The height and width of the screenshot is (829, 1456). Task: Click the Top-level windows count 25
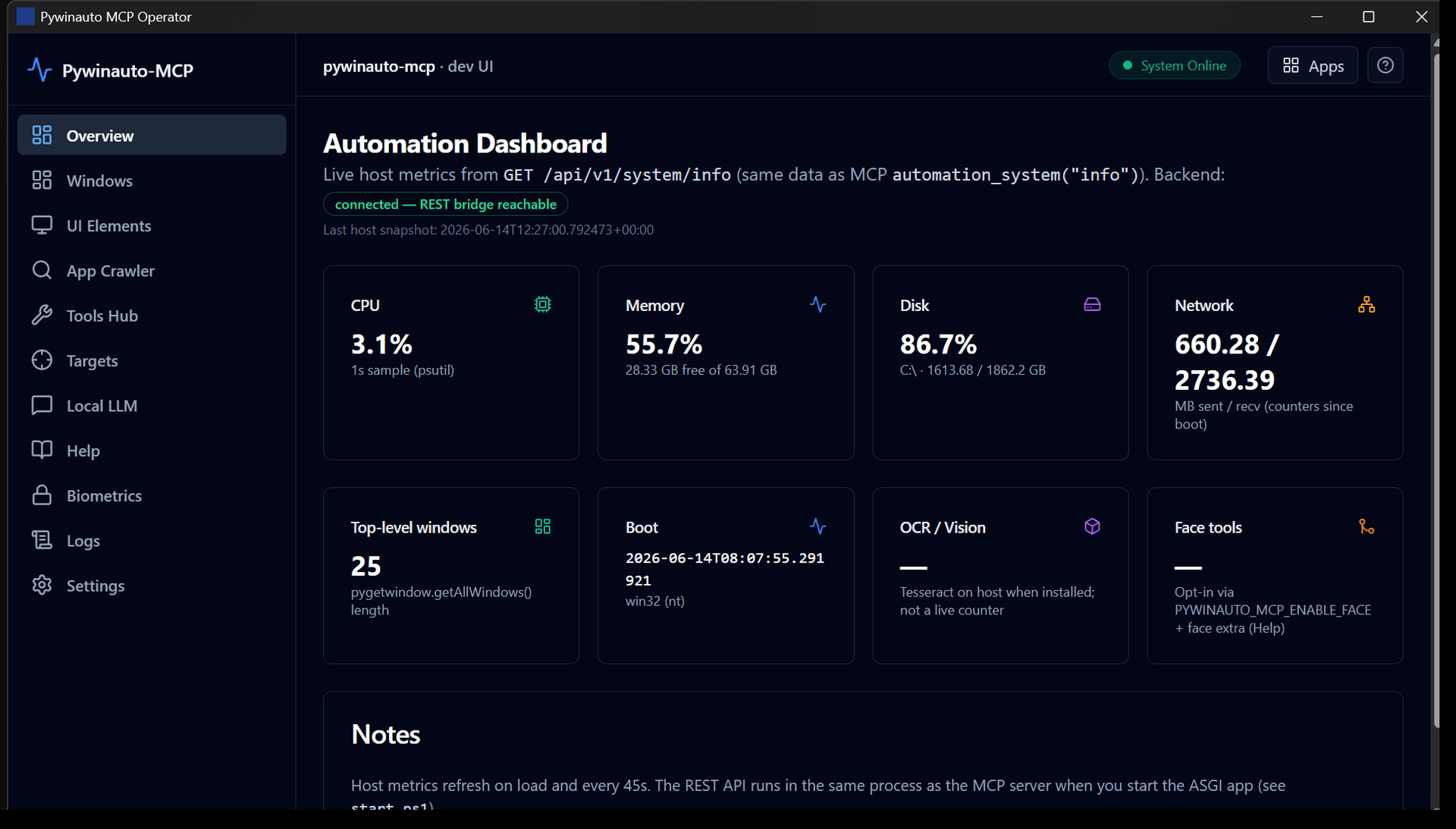tap(366, 567)
